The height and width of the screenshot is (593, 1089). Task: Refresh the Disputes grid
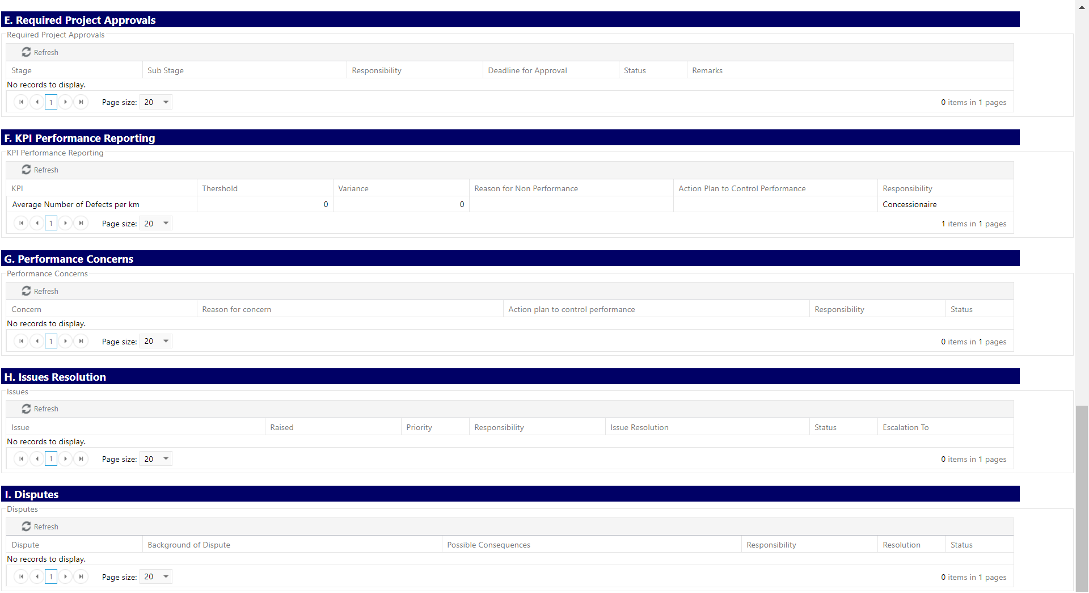[40, 526]
